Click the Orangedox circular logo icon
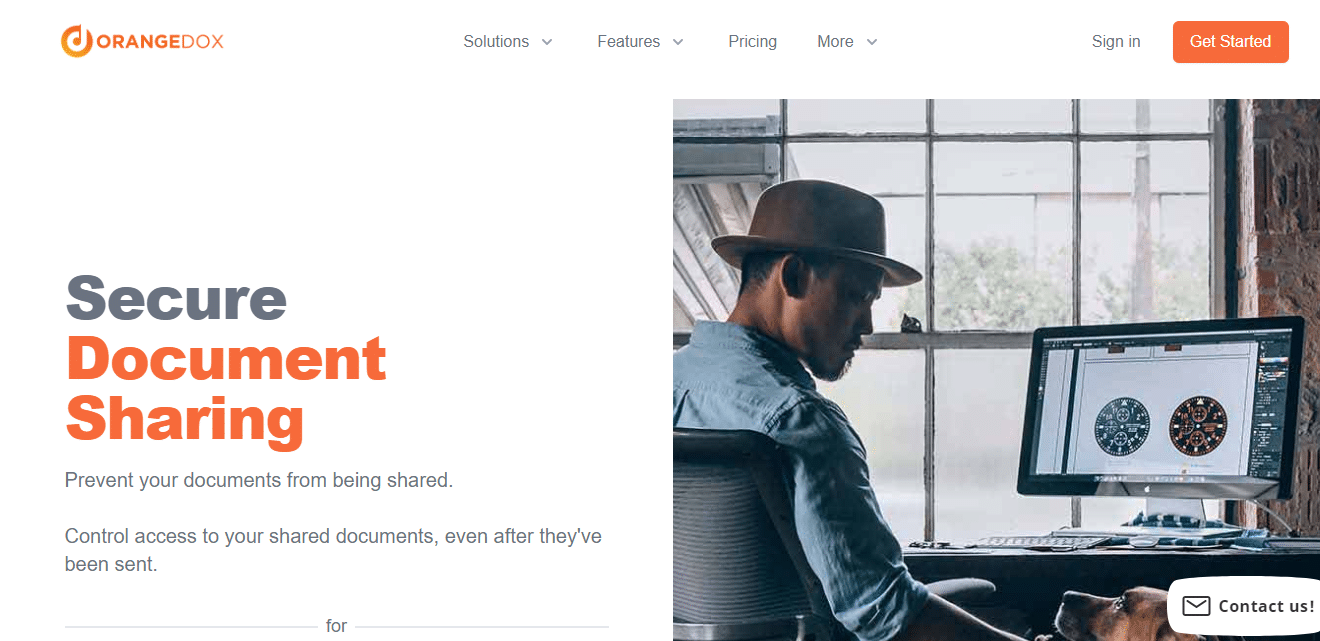Screen dimensions: 1320x641 pos(77,41)
